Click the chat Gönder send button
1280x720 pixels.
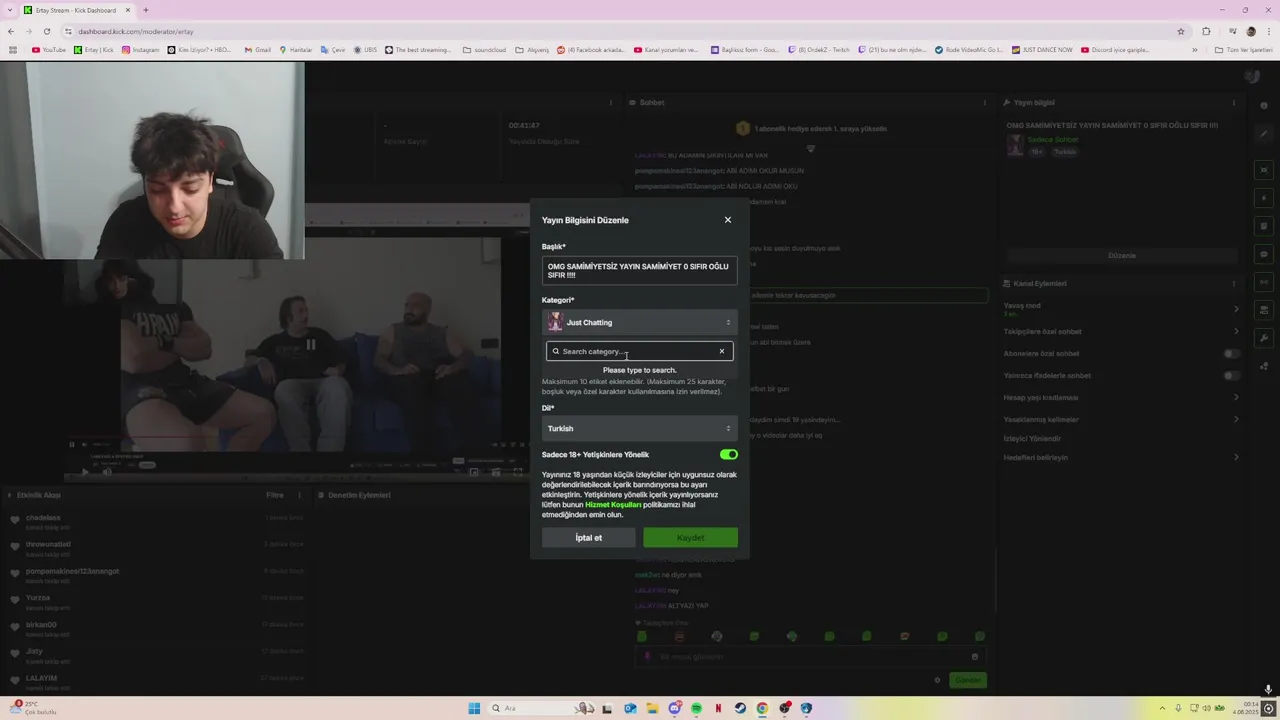point(968,680)
